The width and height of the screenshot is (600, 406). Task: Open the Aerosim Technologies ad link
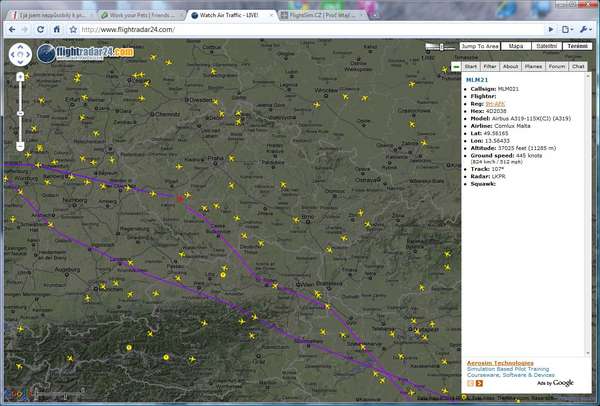(x=500, y=363)
